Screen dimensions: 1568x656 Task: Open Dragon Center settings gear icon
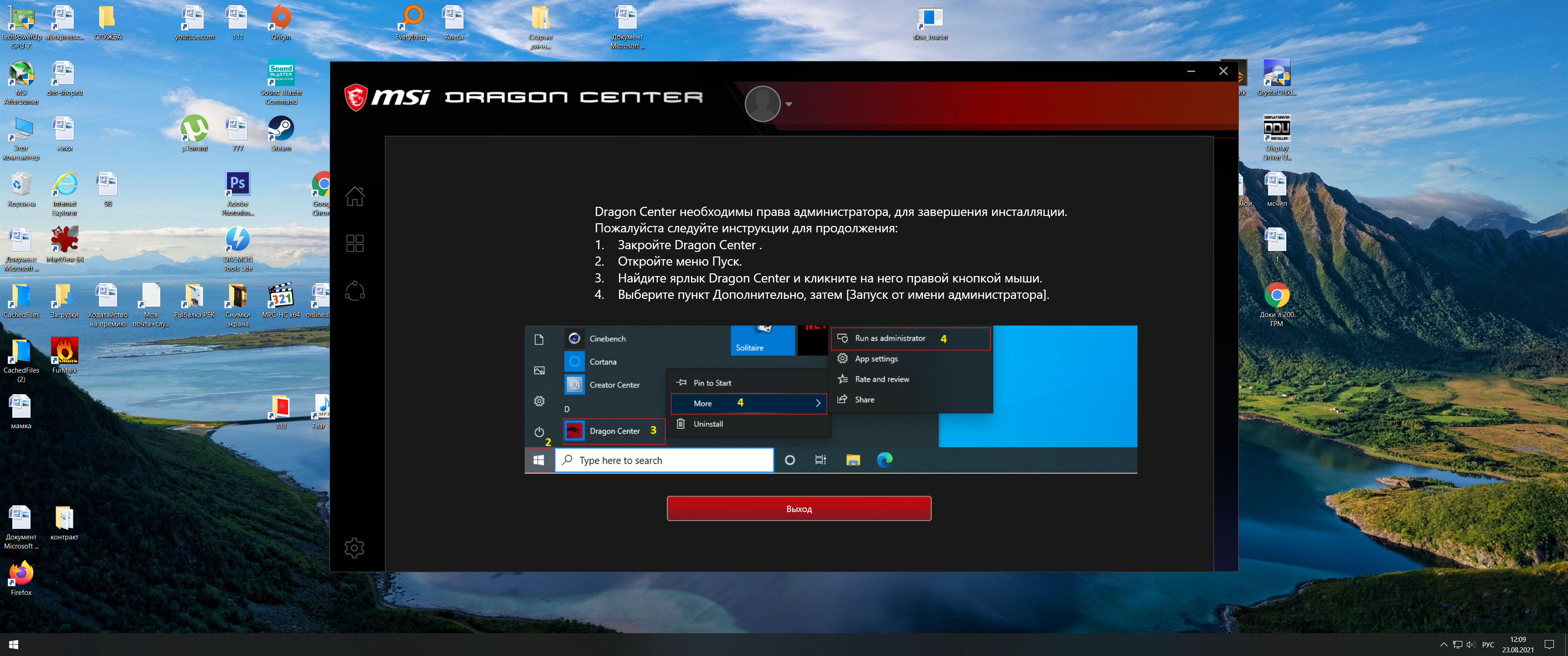(x=354, y=548)
